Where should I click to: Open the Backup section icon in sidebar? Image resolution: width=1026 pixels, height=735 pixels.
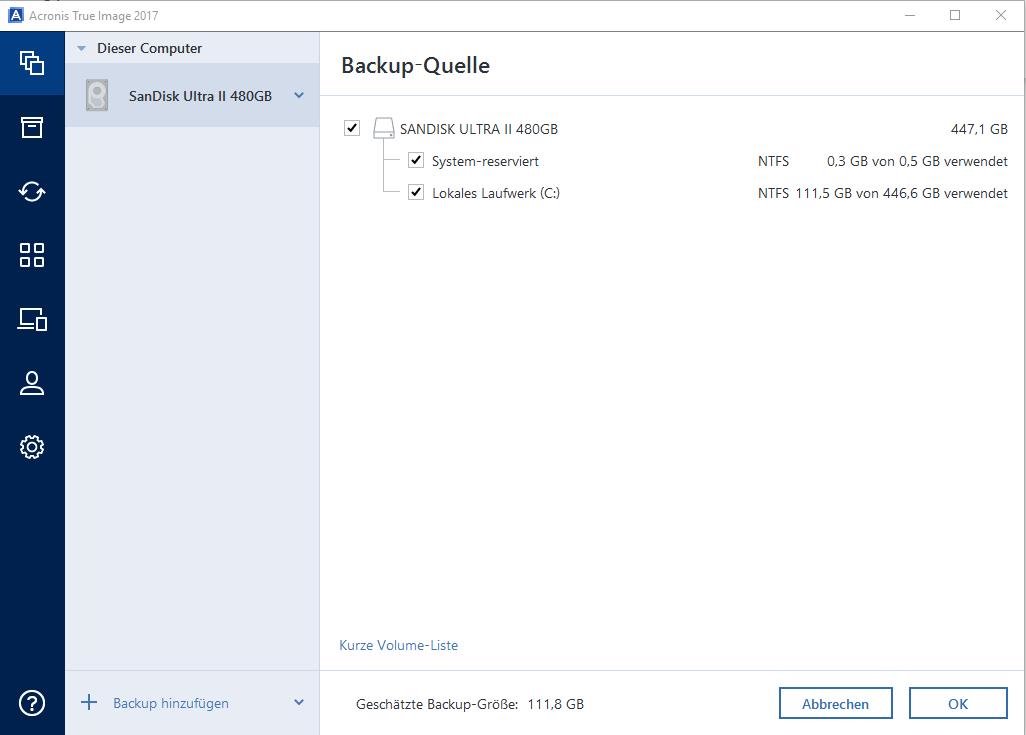click(x=32, y=63)
